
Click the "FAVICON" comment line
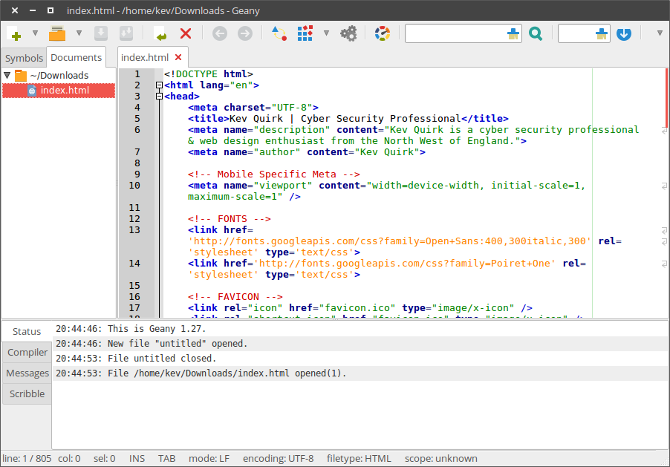coord(235,297)
